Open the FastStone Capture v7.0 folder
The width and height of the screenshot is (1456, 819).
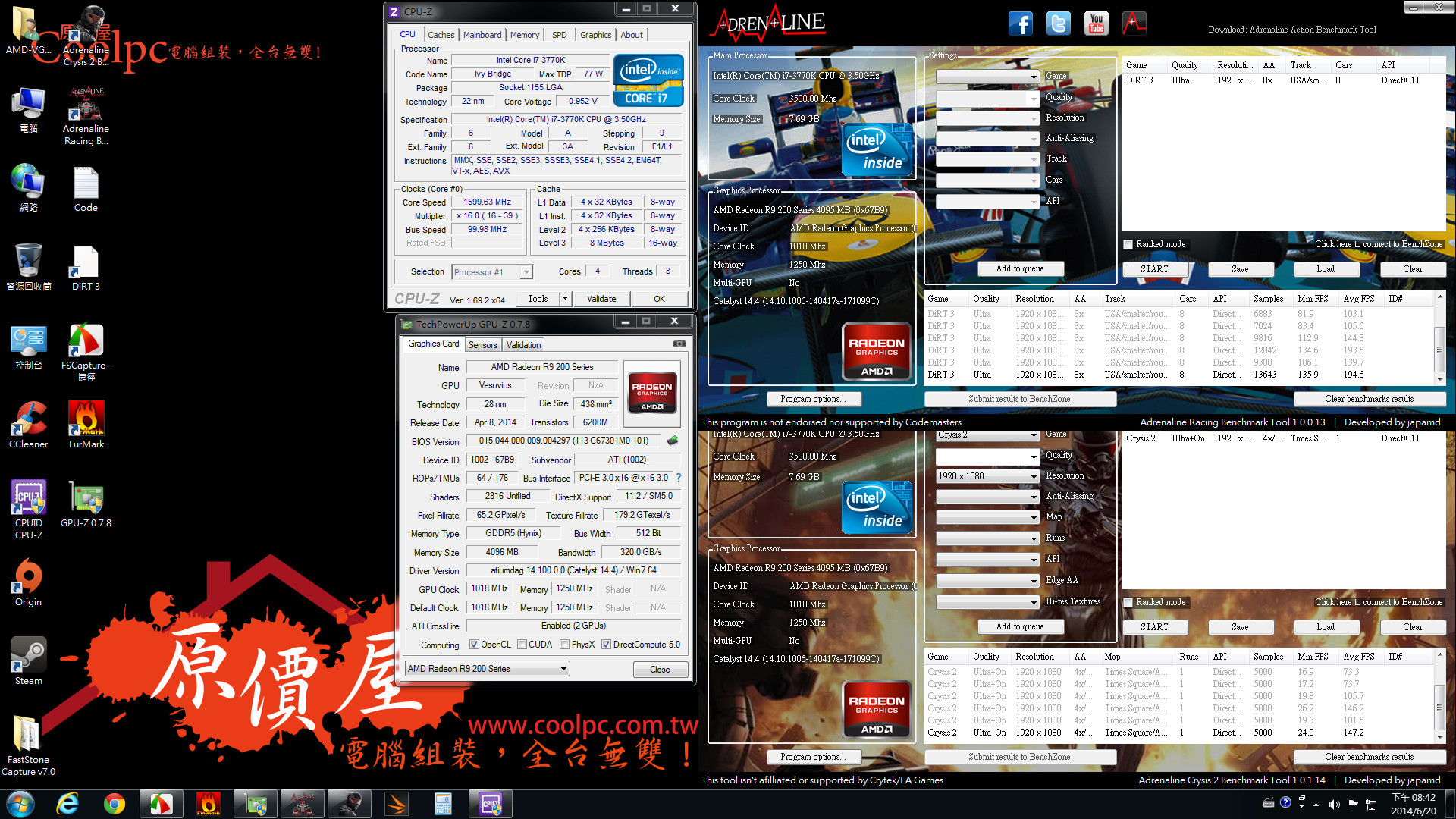(29, 747)
